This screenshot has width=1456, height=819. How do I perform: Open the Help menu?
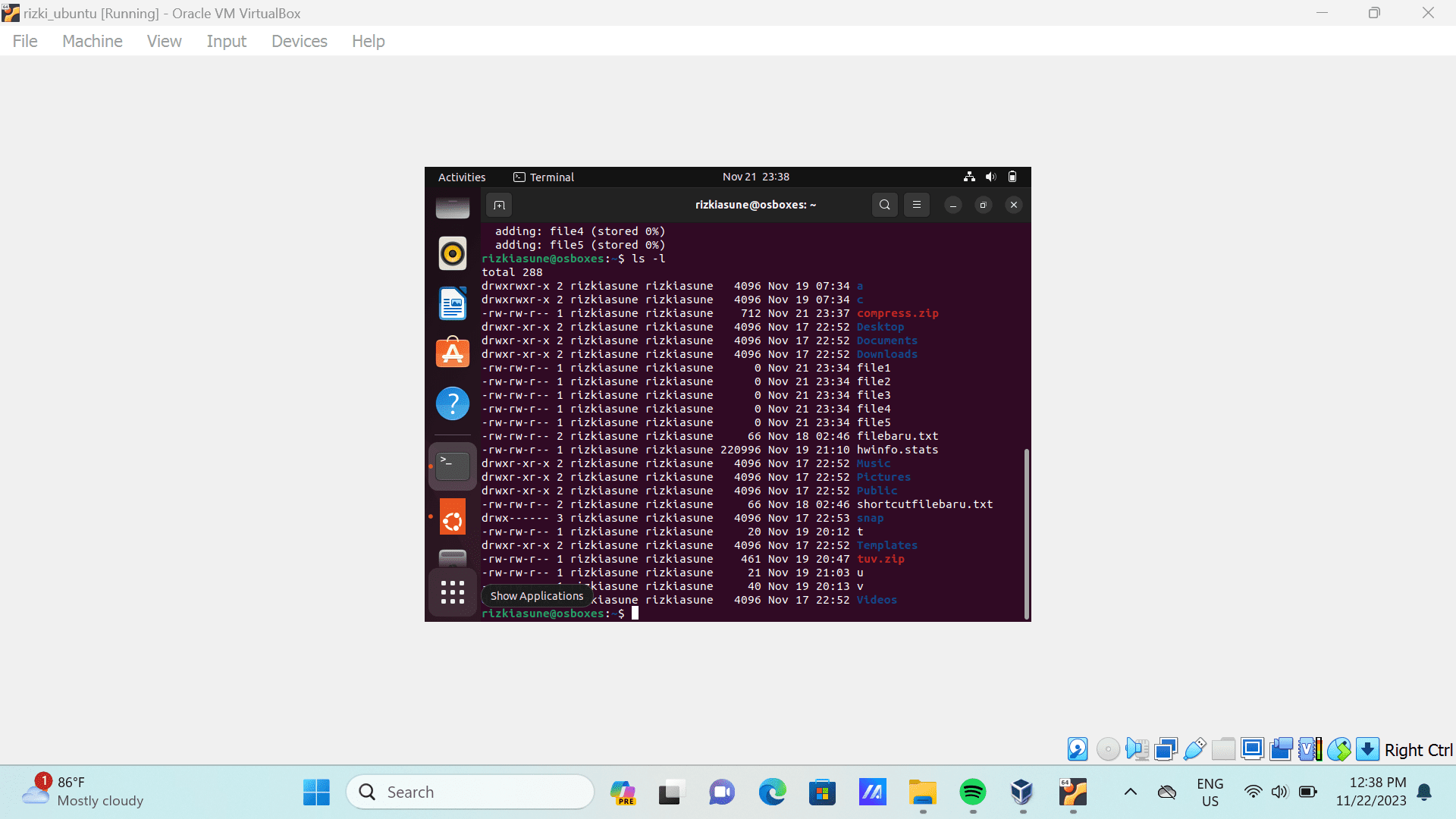369,41
